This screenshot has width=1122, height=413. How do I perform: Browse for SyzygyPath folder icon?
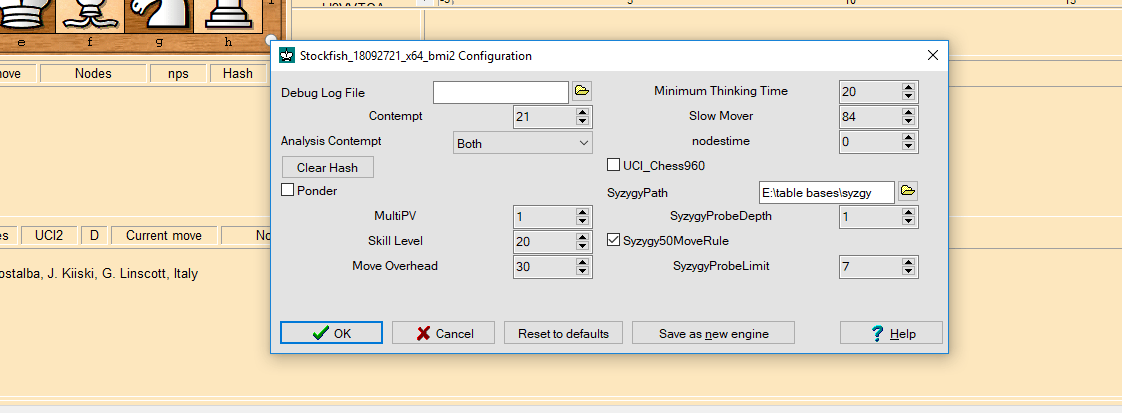tap(908, 190)
